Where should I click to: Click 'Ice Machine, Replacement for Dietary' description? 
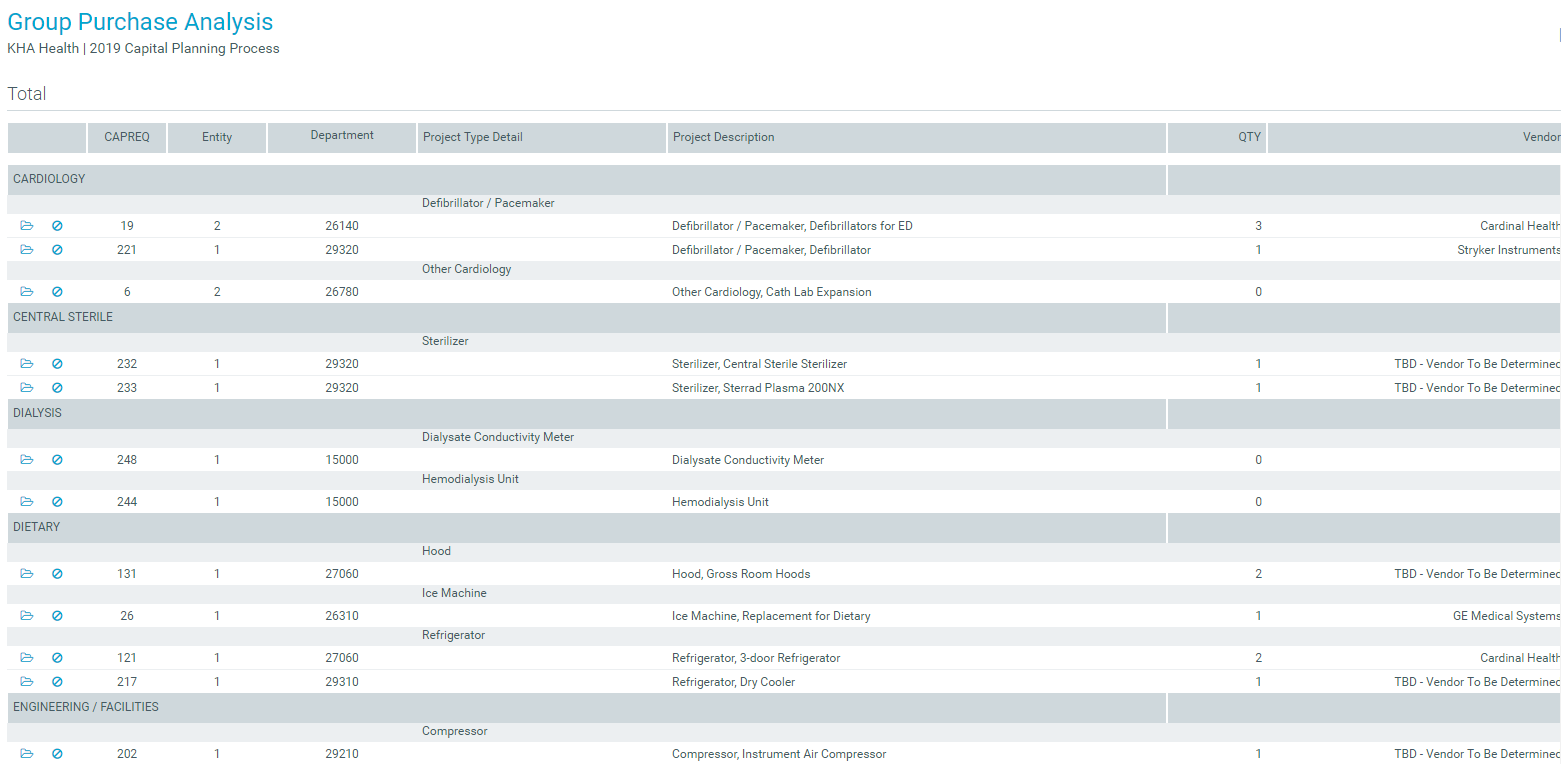(x=771, y=616)
